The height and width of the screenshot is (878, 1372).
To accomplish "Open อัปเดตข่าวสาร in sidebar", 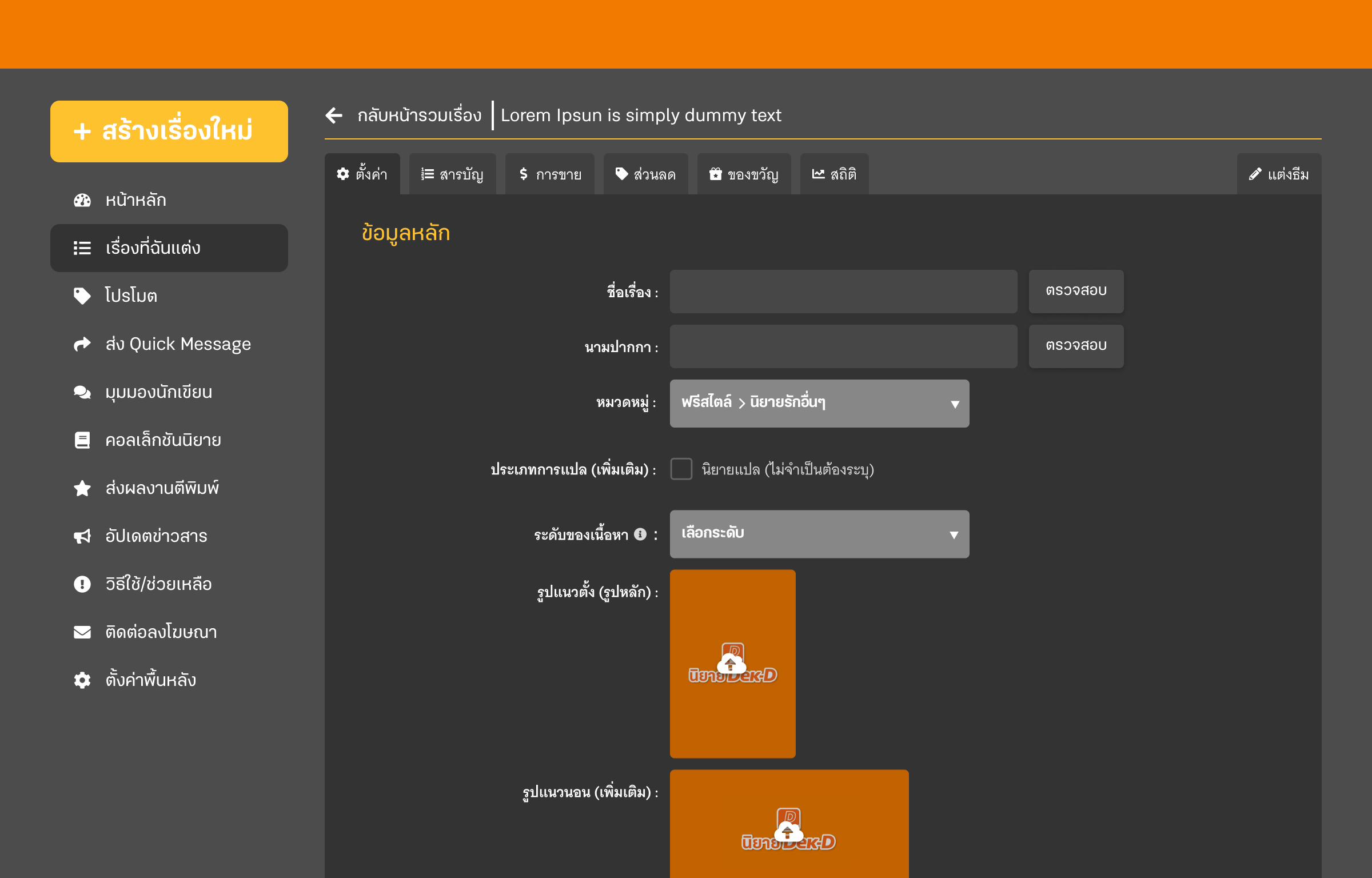I will pyautogui.click(x=169, y=536).
